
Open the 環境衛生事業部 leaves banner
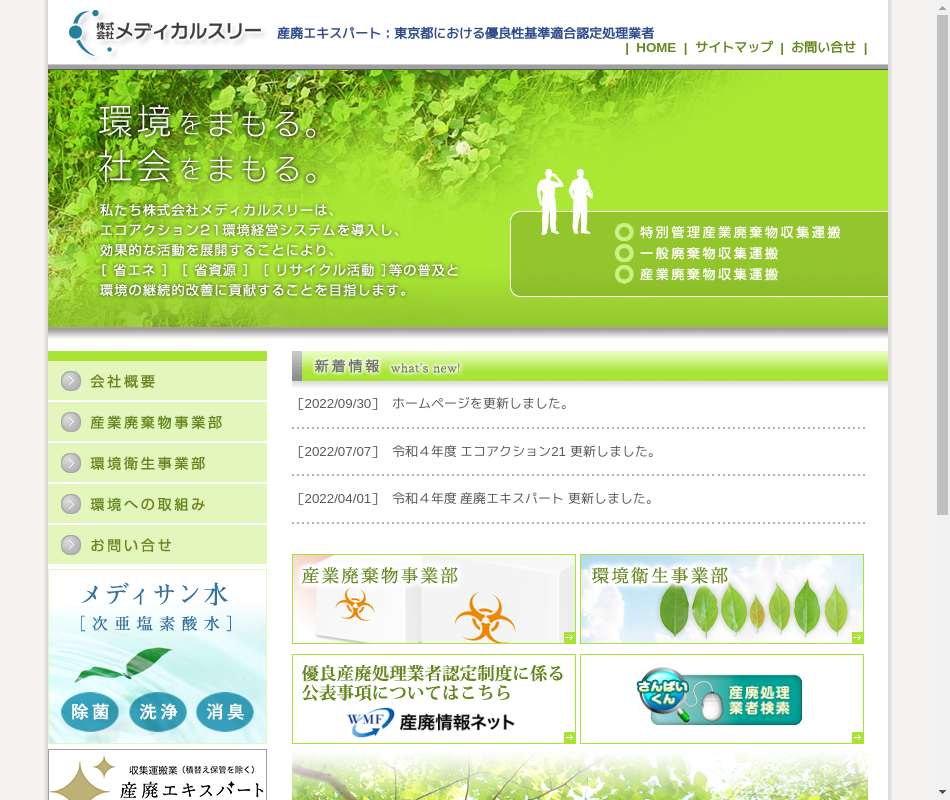[722, 599]
